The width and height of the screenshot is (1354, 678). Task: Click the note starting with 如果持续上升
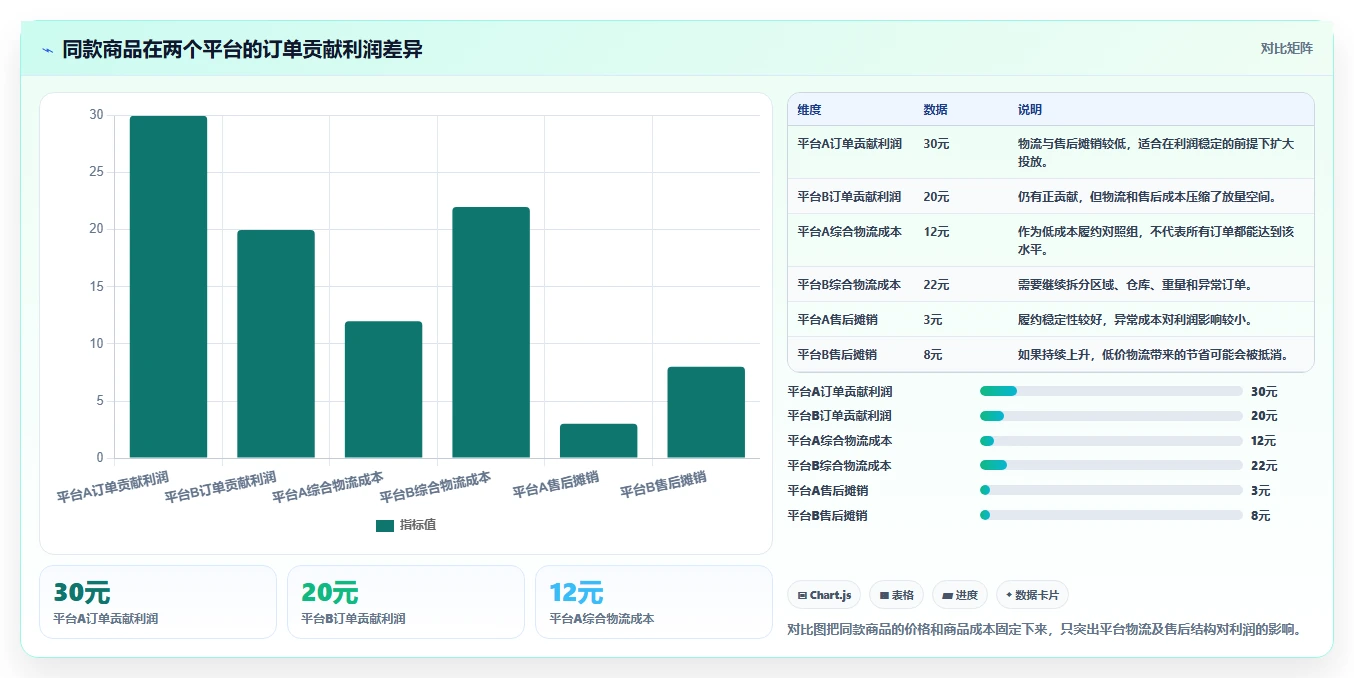coord(1153,355)
